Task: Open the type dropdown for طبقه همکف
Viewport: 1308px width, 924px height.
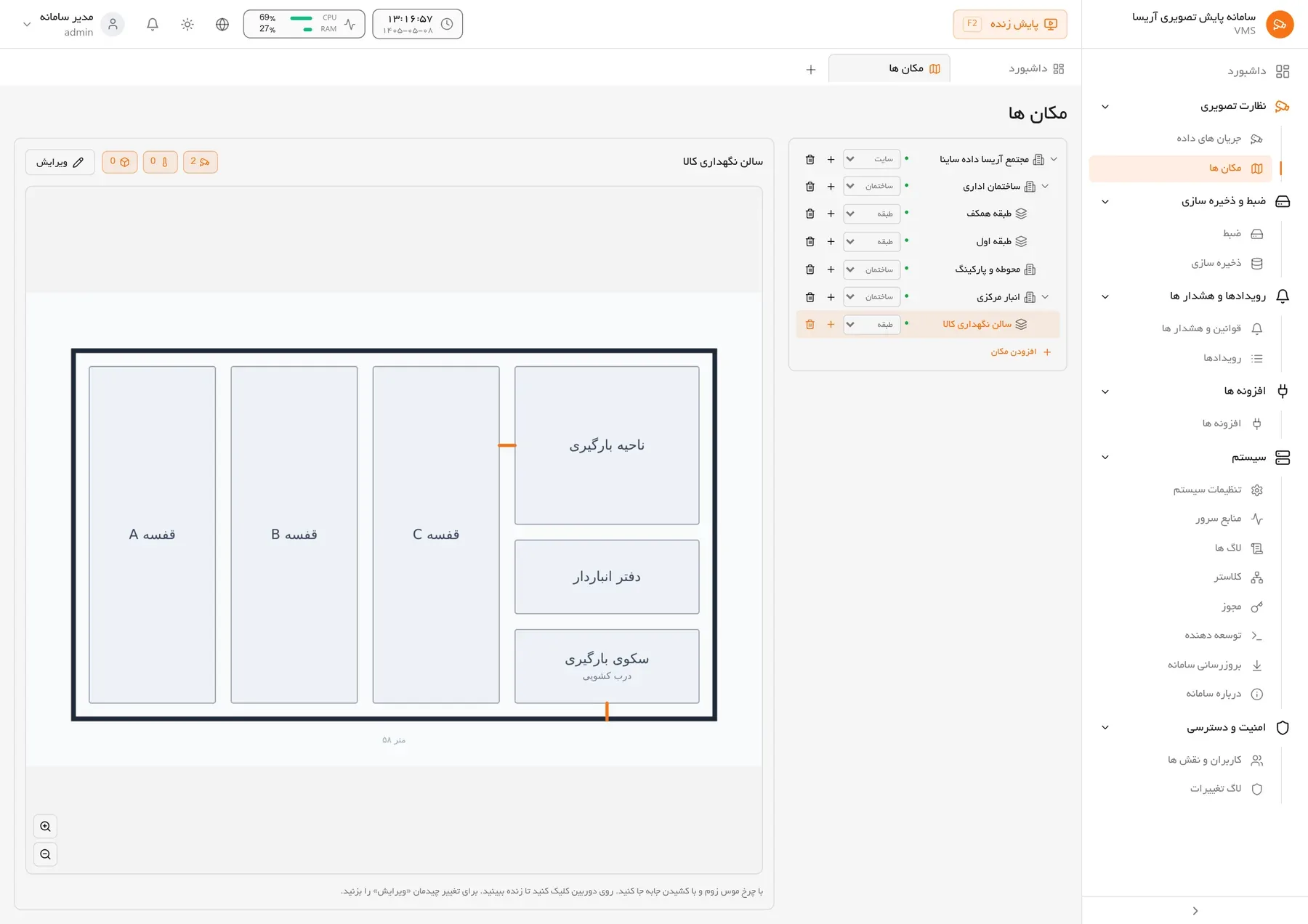Action: click(x=871, y=214)
